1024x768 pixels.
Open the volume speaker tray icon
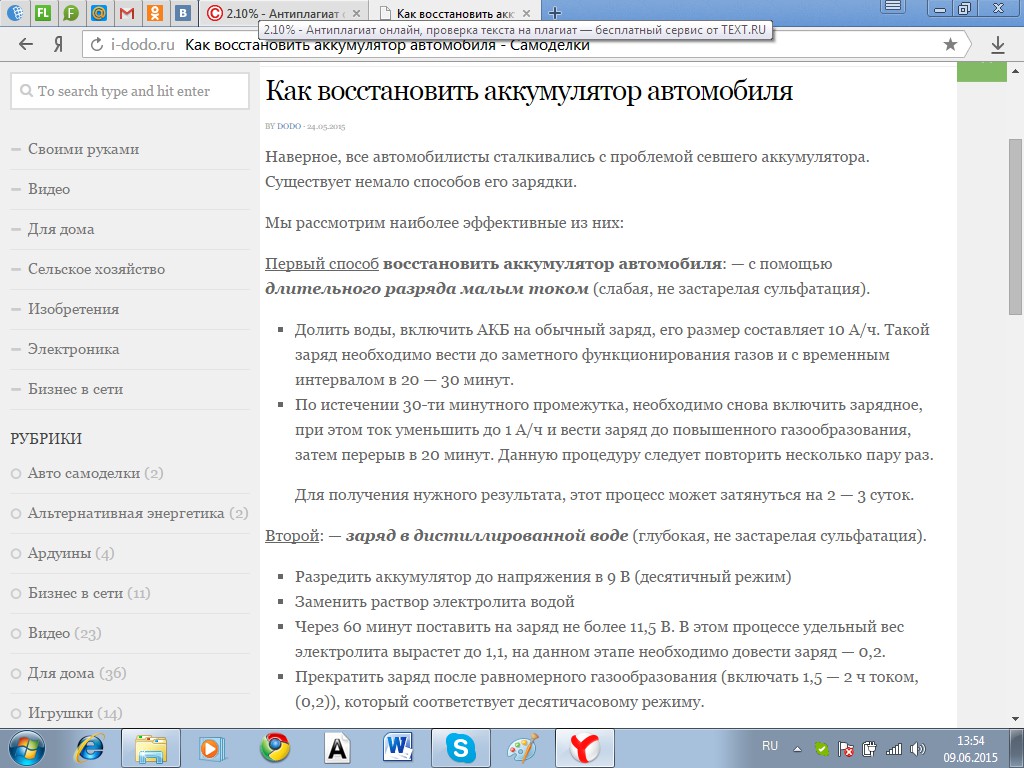click(x=918, y=750)
